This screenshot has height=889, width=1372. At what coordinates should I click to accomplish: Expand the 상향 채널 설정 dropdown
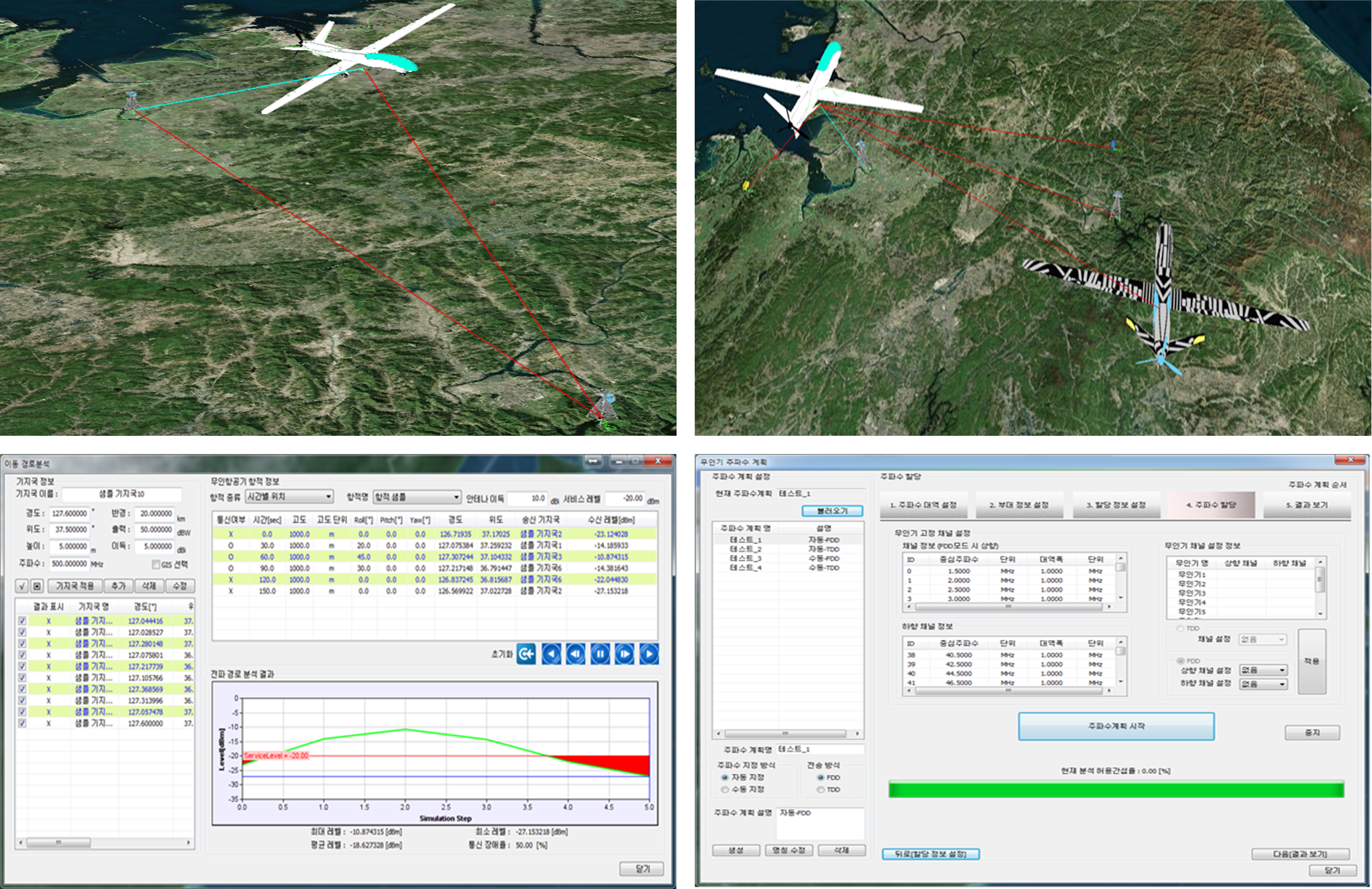coord(1263,670)
